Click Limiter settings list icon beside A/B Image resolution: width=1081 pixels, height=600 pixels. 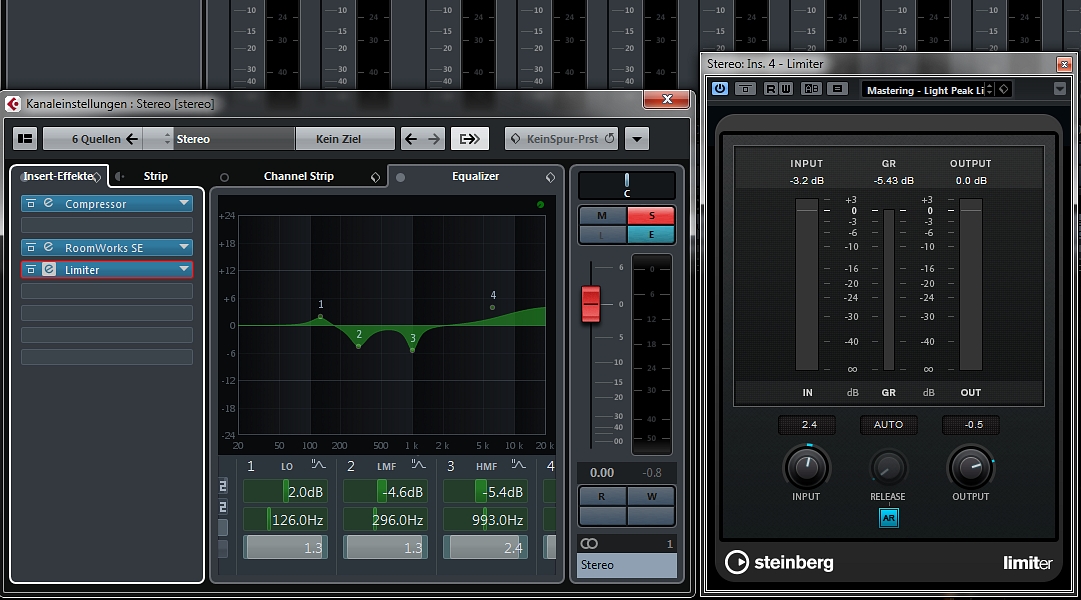(x=837, y=89)
